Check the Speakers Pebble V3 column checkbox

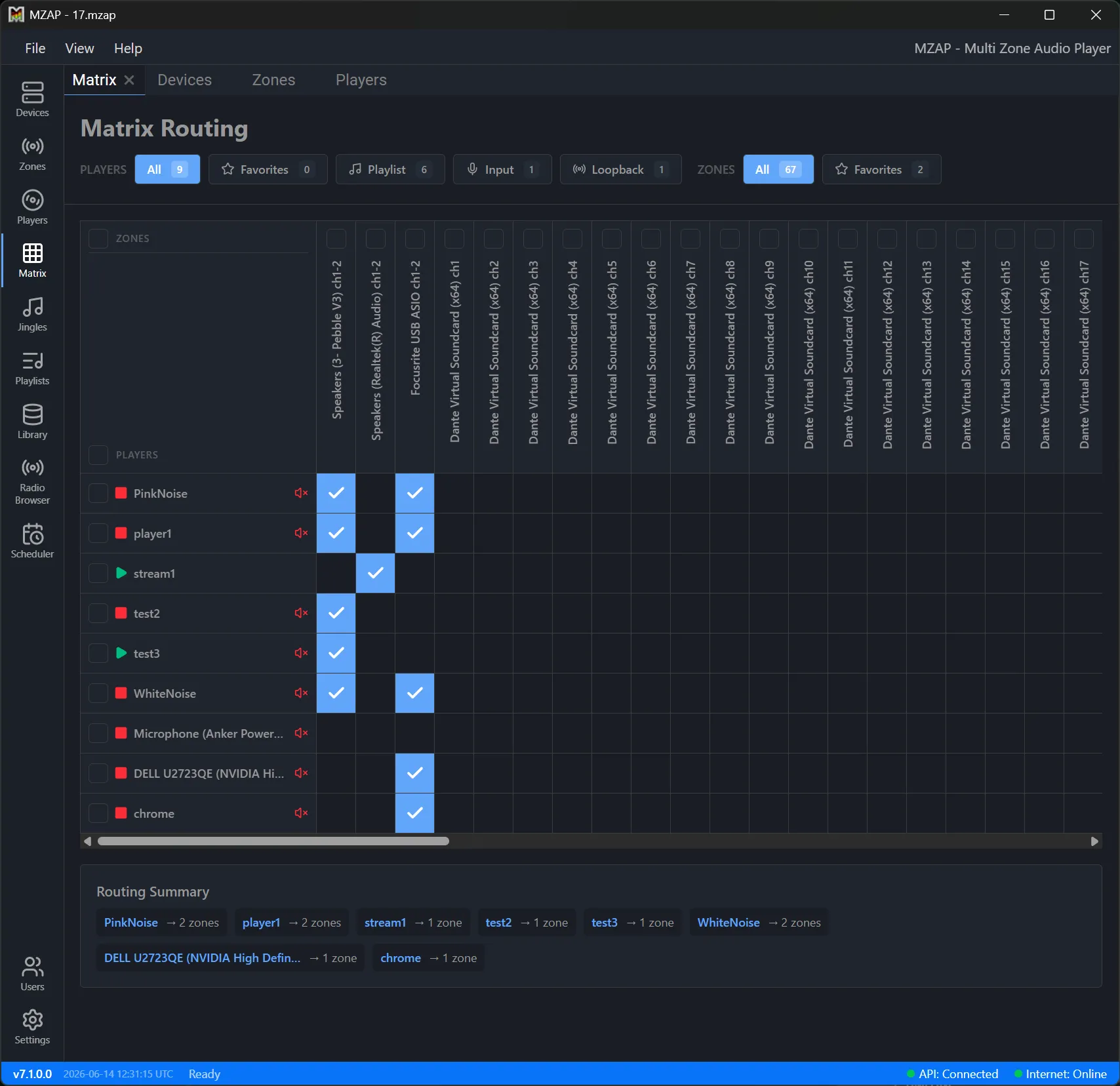336,239
